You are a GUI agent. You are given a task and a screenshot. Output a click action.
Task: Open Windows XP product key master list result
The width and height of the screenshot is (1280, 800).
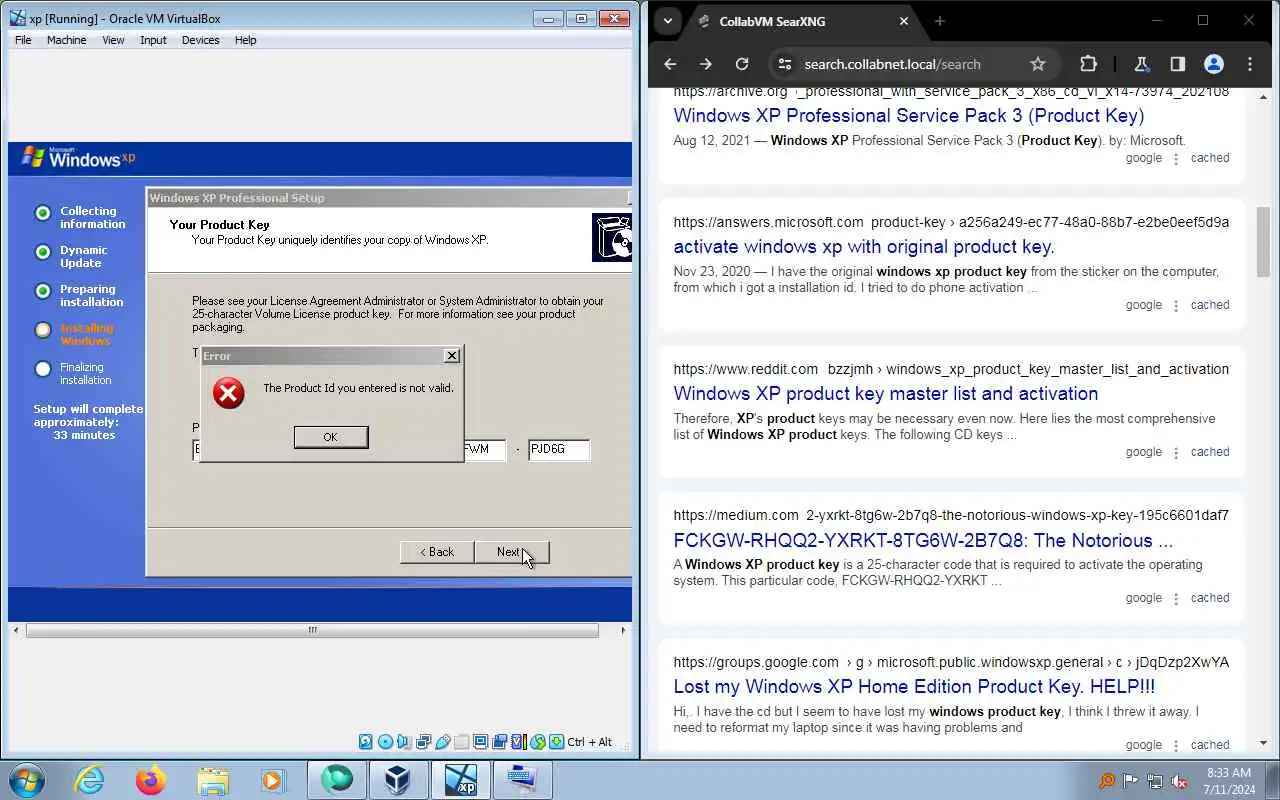pos(885,393)
